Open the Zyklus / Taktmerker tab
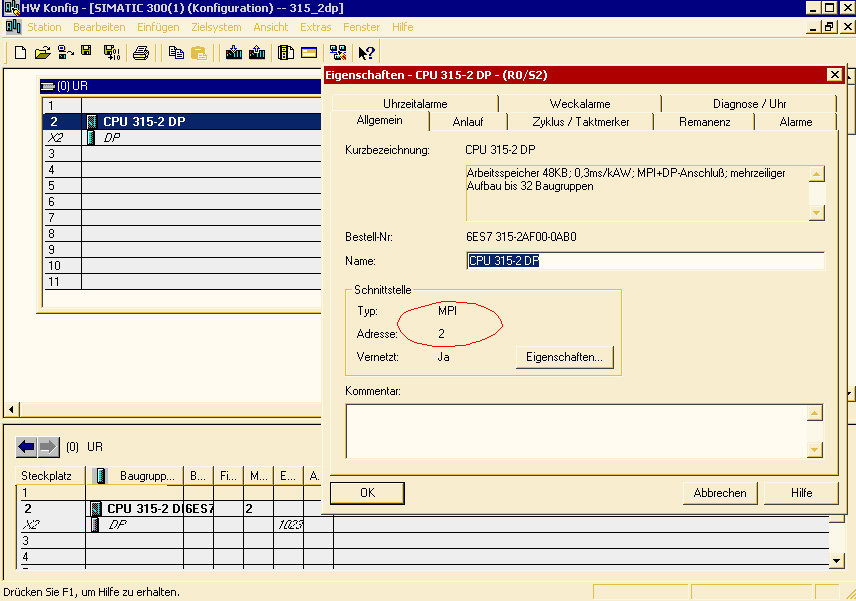The height and width of the screenshot is (601, 856). pyautogui.click(x=580, y=122)
